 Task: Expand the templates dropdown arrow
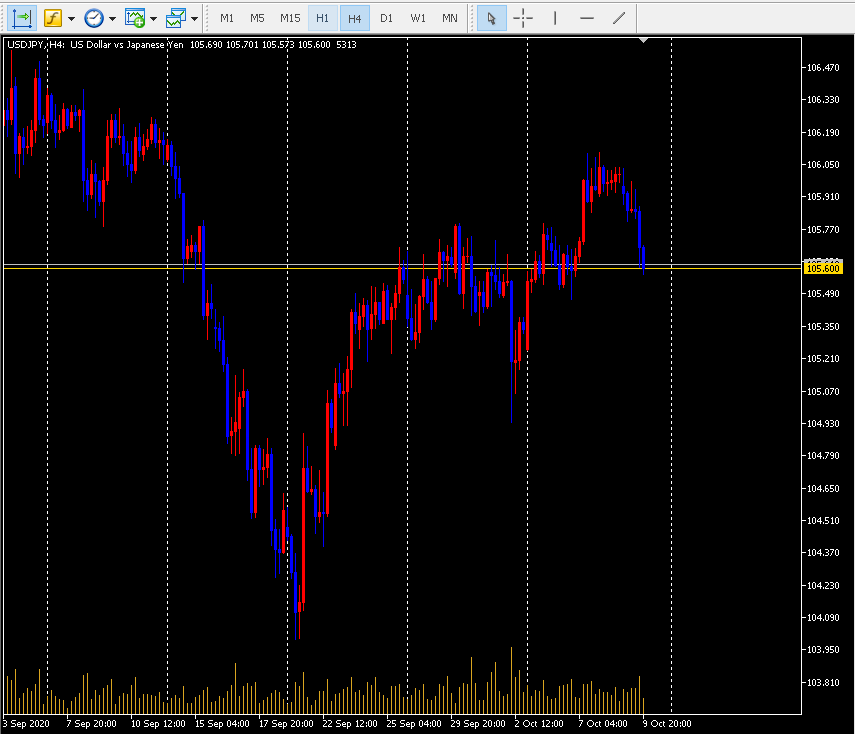pyautogui.click(x=153, y=18)
